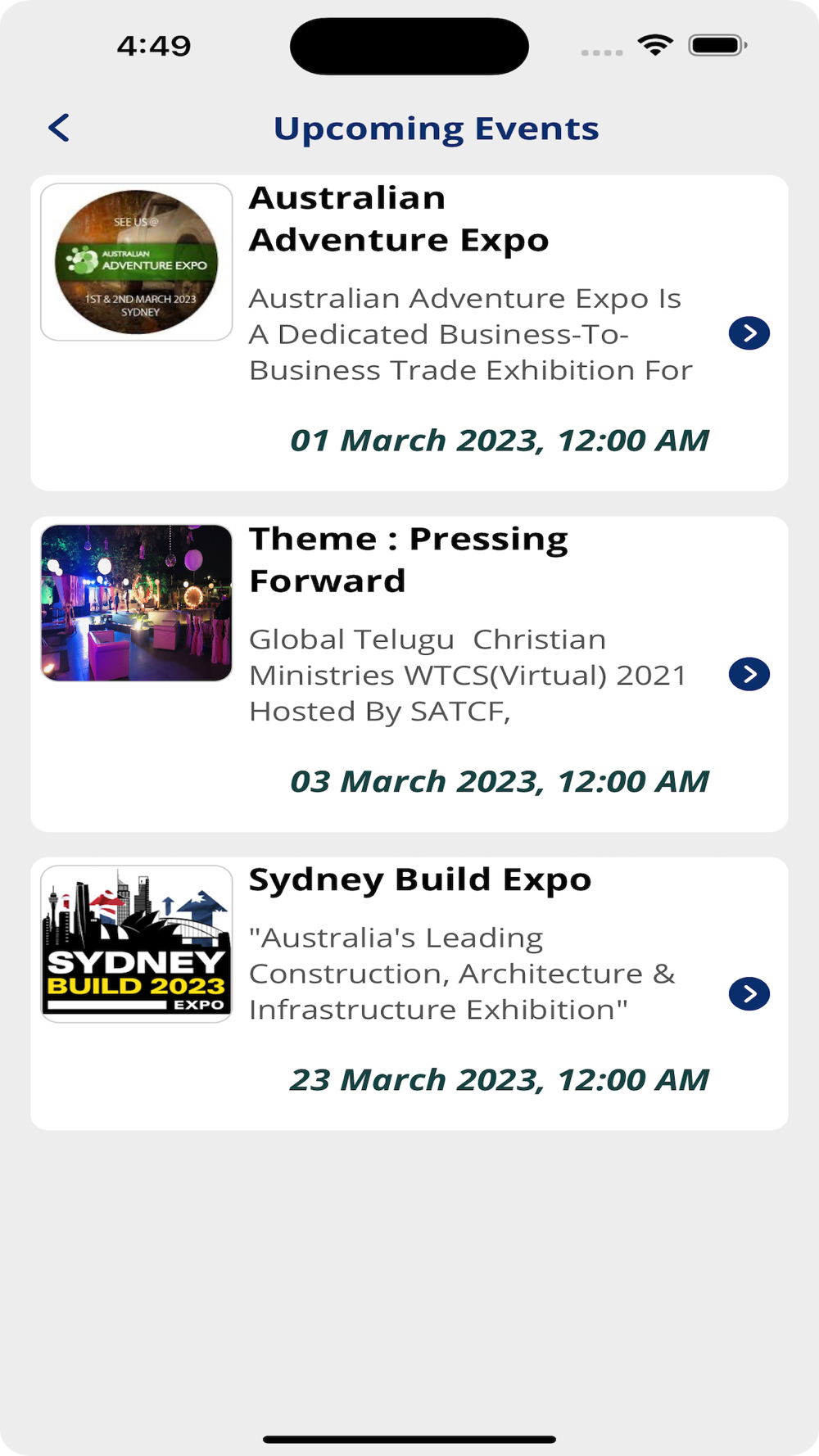Select the Australian Adventure Expo description text
This screenshot has height=1456, width=819.
coord(470,334)
